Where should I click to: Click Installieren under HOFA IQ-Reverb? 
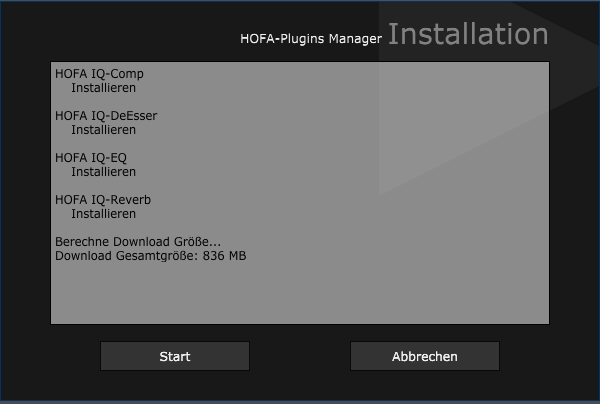(x=103, y=214)
